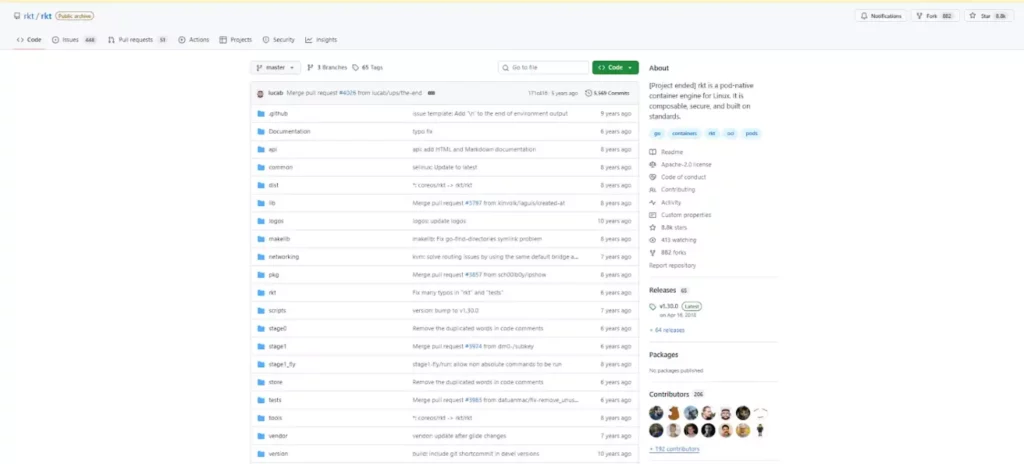Open the Apache-2.0 license scale icon
1024x464 pixels.
coord(652,165)
